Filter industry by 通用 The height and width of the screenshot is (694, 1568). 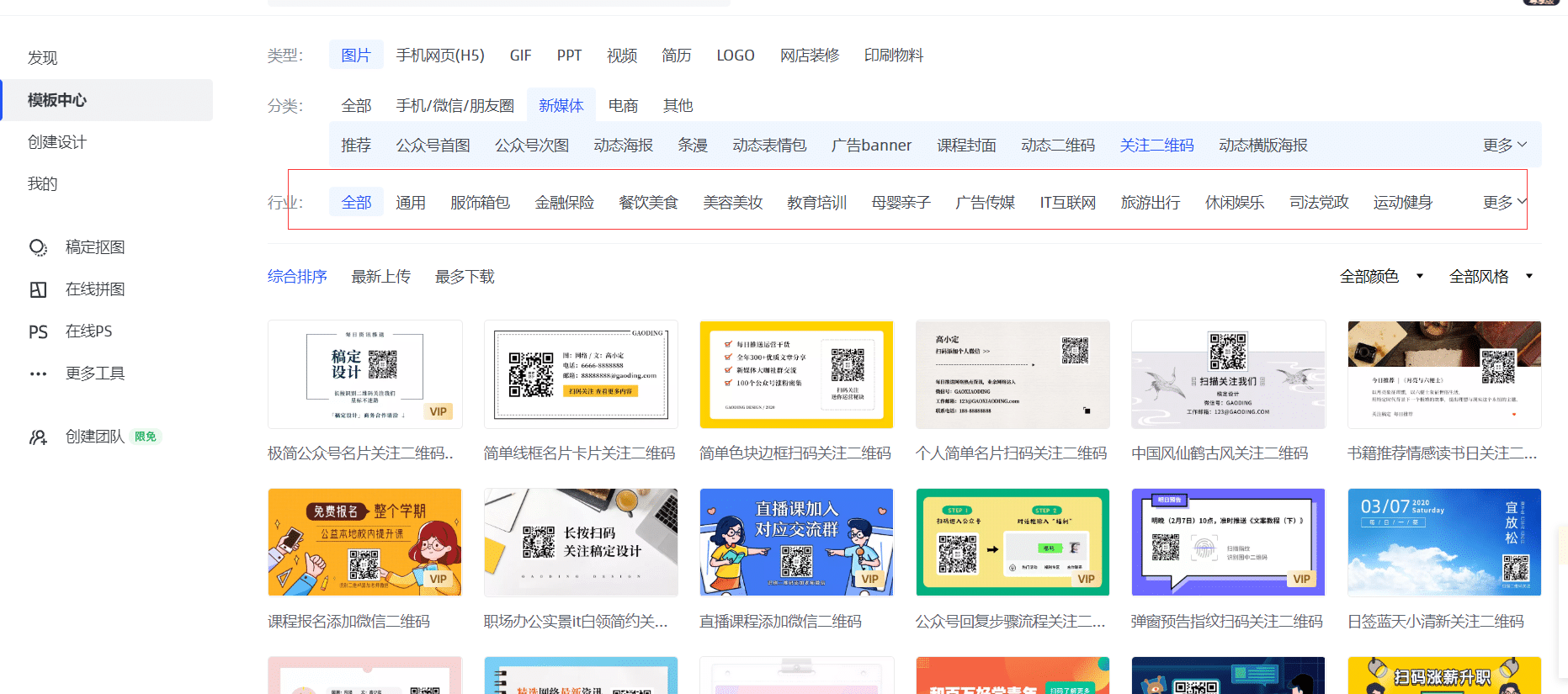coord(411,203)
